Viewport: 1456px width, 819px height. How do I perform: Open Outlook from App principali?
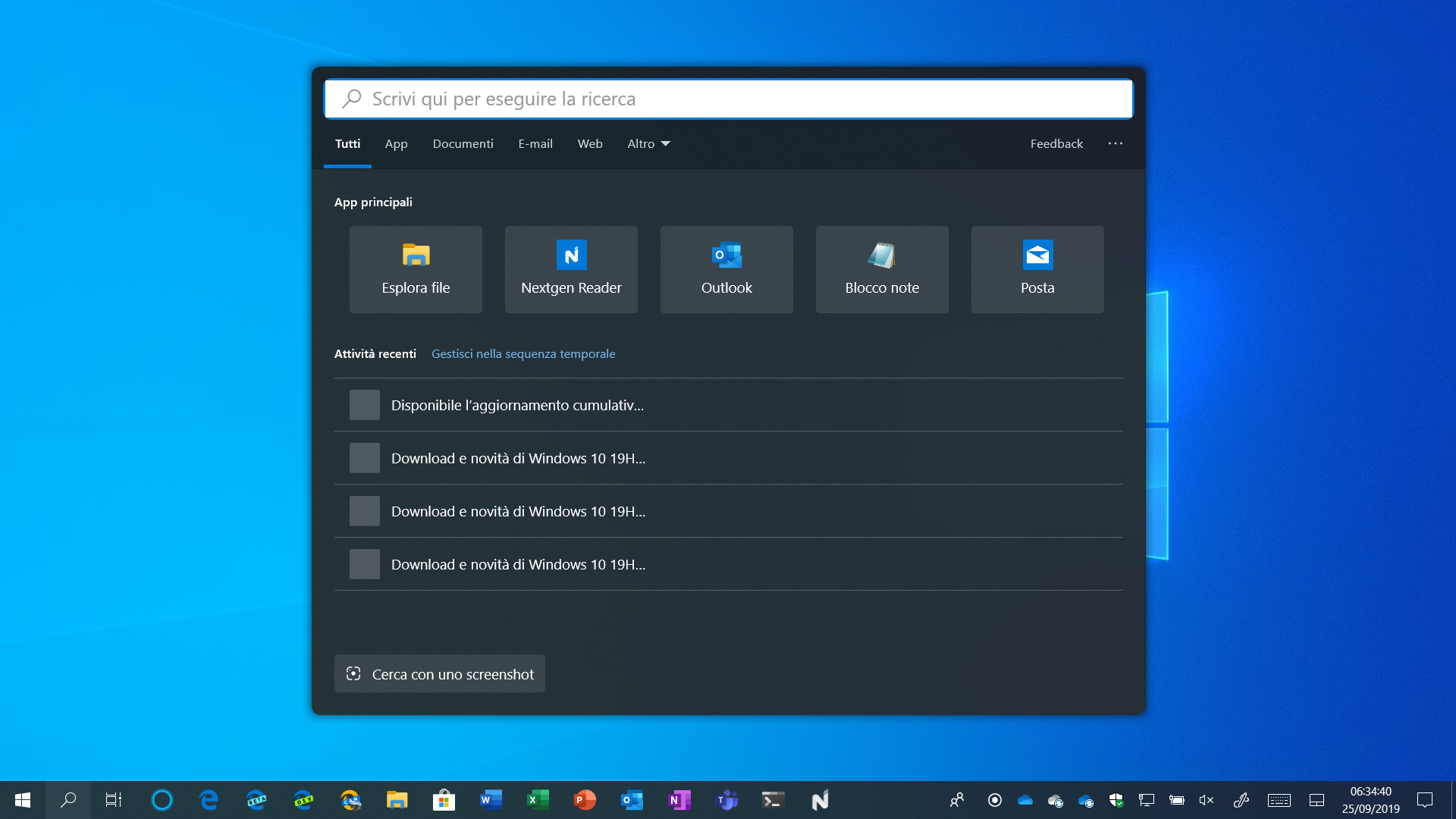726,269
